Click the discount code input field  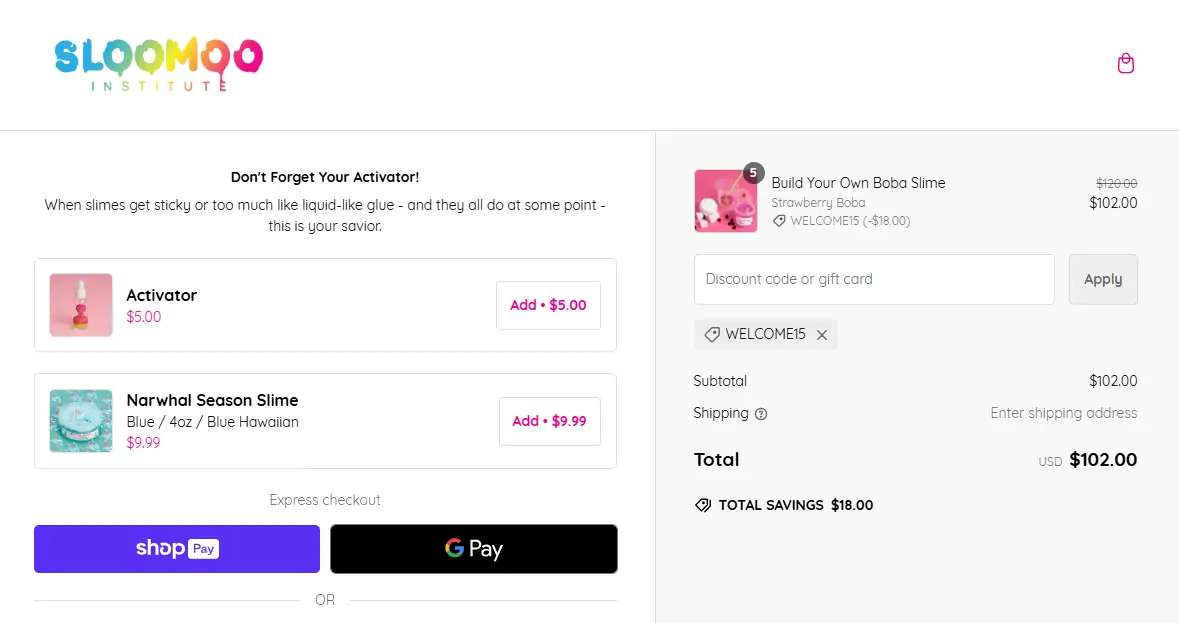tap(874, 279)
